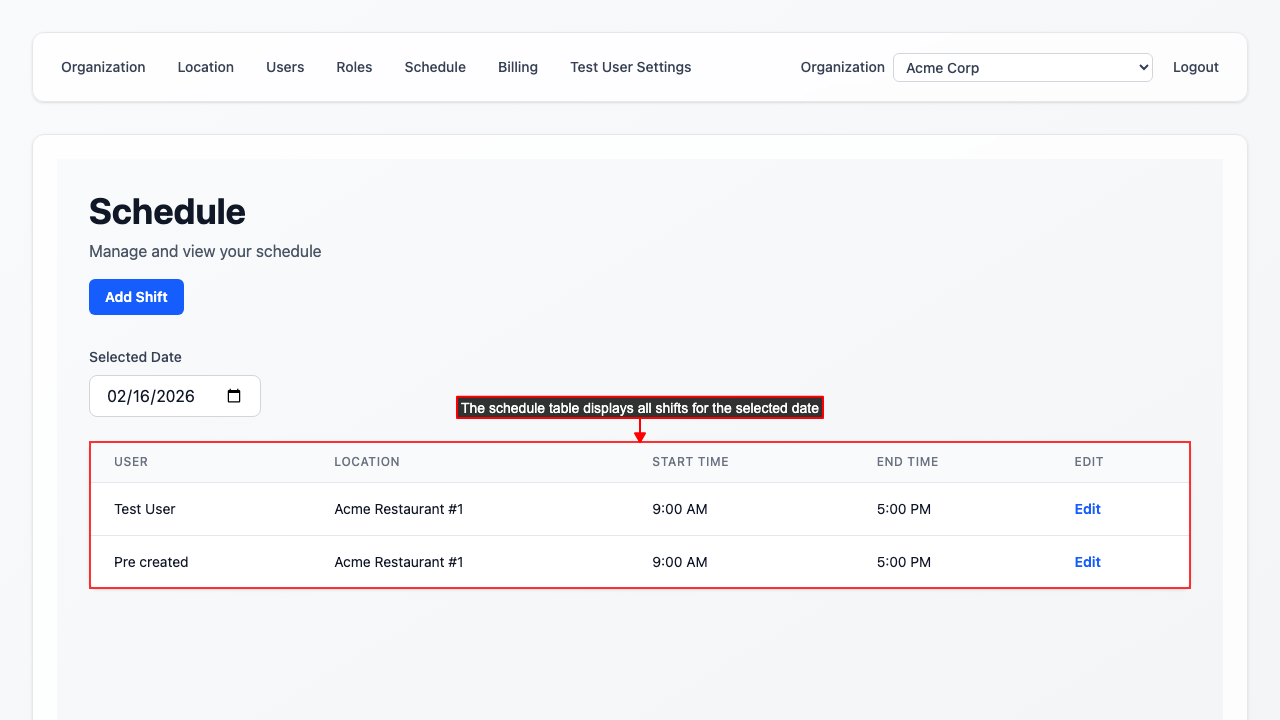Expand the Organization dropdown showing Acme Corp
This screenshot has height=720, width=1280.
point(1022,68)
